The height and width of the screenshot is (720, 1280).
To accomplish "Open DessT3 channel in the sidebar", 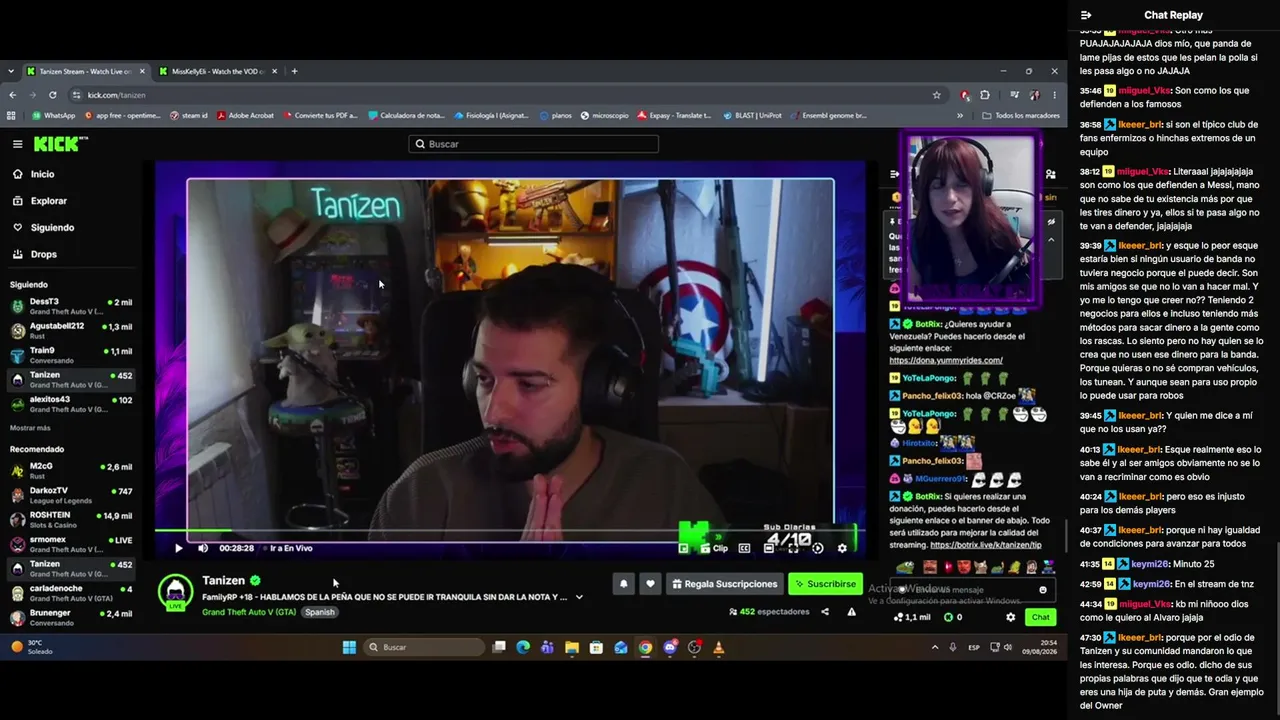I will click(70, 306).
